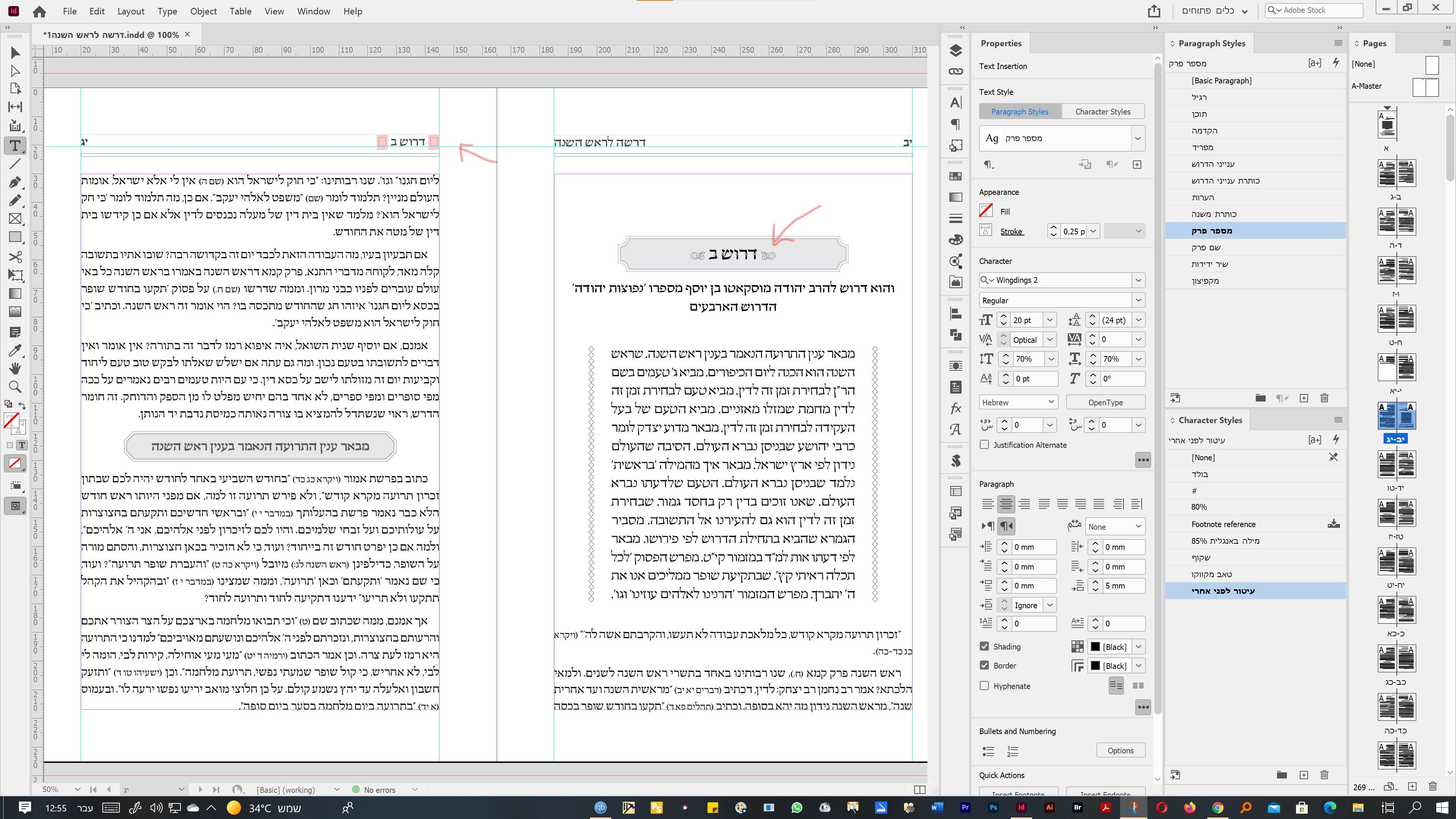Delete selected paragraph style trash icon
The height and width of the screenshot is (819, 1456).
click(1324, 398)
